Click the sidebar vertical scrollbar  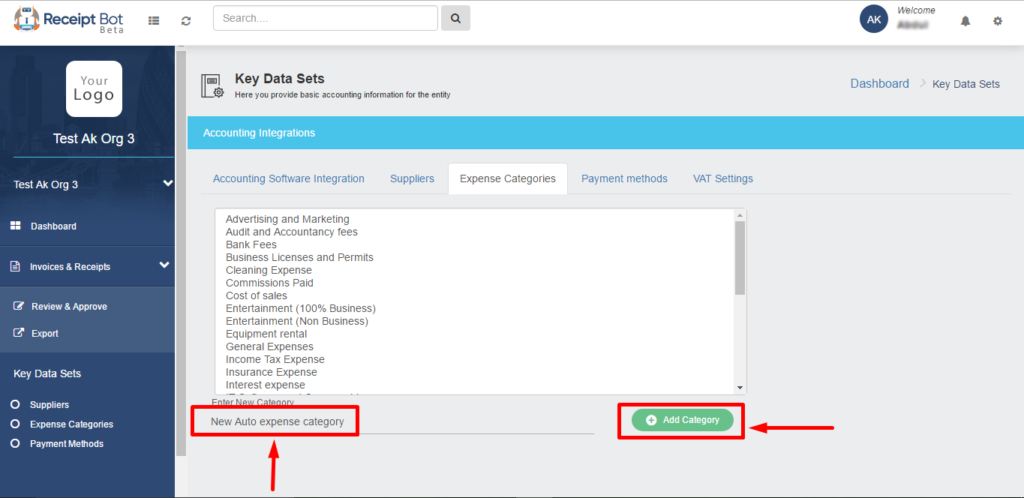point(181,253)
